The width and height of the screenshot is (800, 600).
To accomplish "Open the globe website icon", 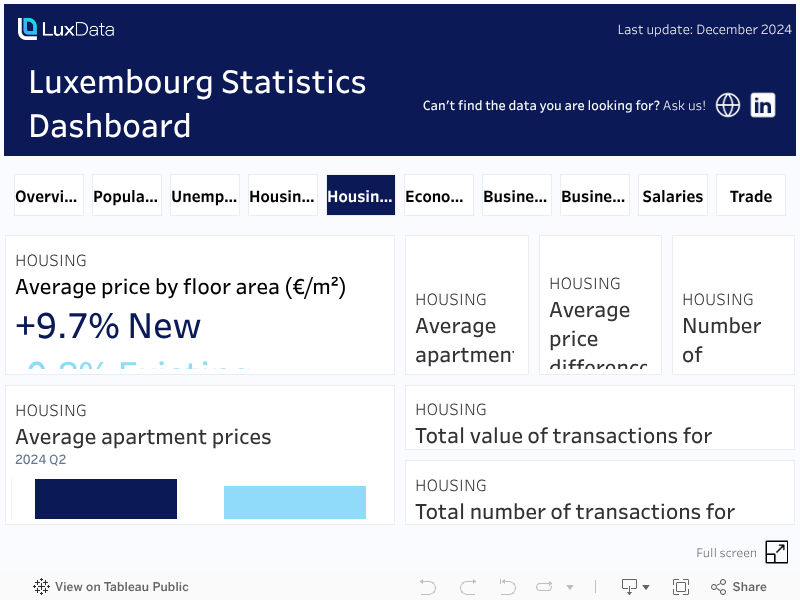I will [728, 105].
